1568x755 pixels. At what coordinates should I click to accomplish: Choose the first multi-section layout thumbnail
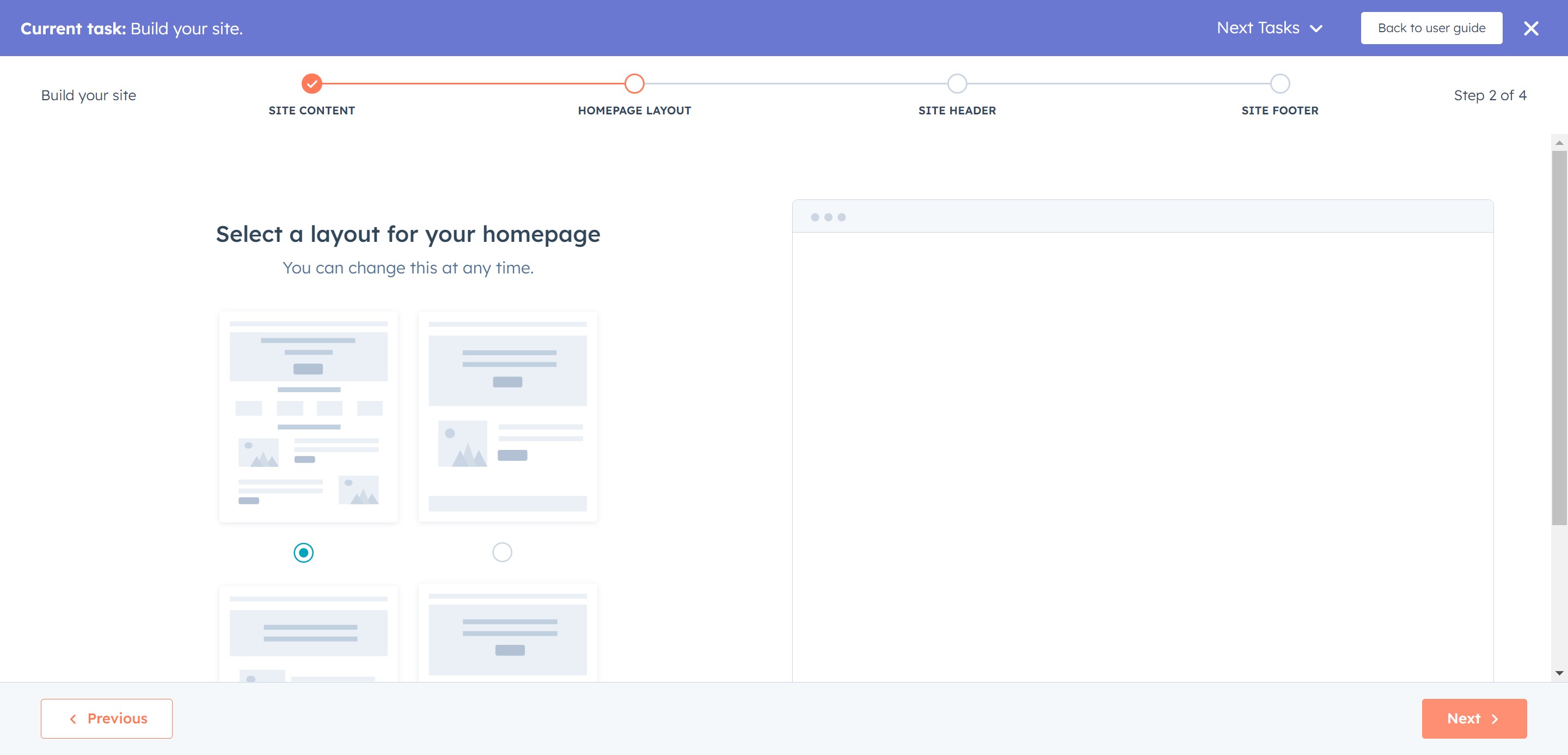click(x=309, y=417)
